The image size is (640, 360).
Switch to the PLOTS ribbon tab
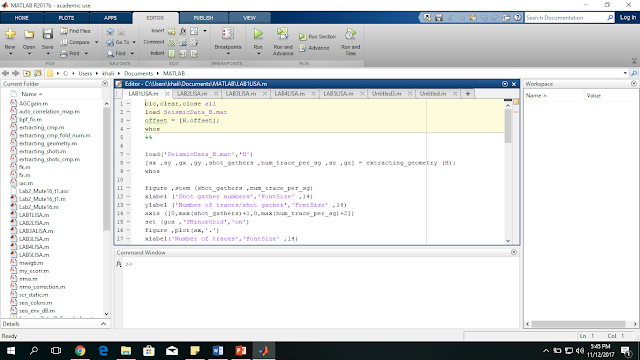66,18
